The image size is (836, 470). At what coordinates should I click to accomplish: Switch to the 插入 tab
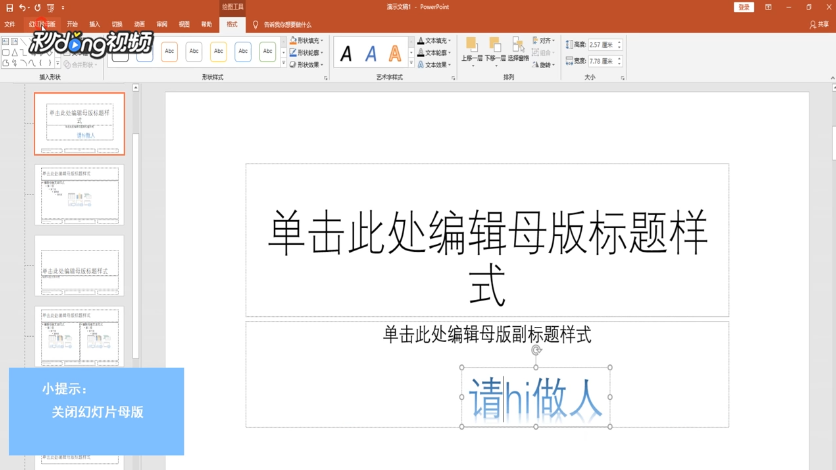click(95, 25)
